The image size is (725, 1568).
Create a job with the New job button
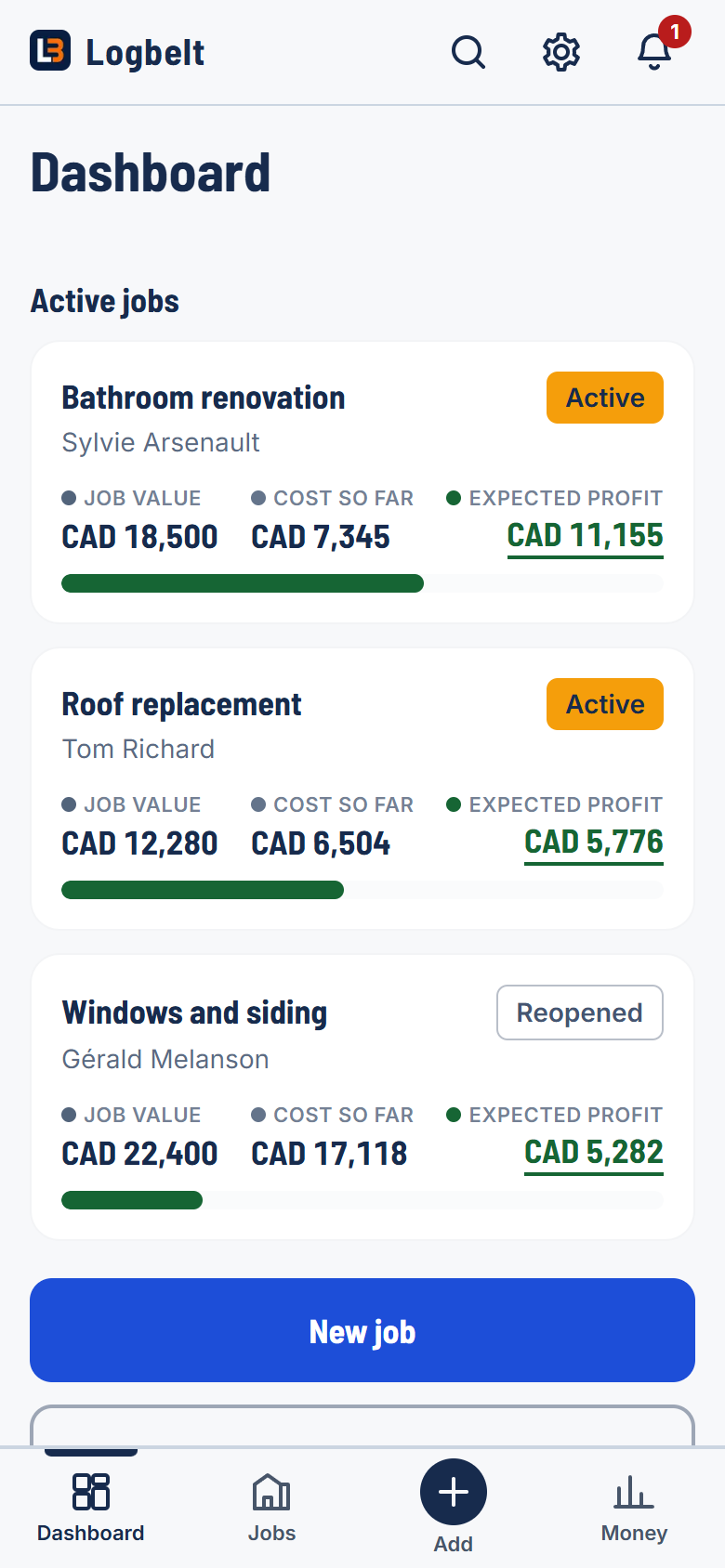tap(362, 1330)
